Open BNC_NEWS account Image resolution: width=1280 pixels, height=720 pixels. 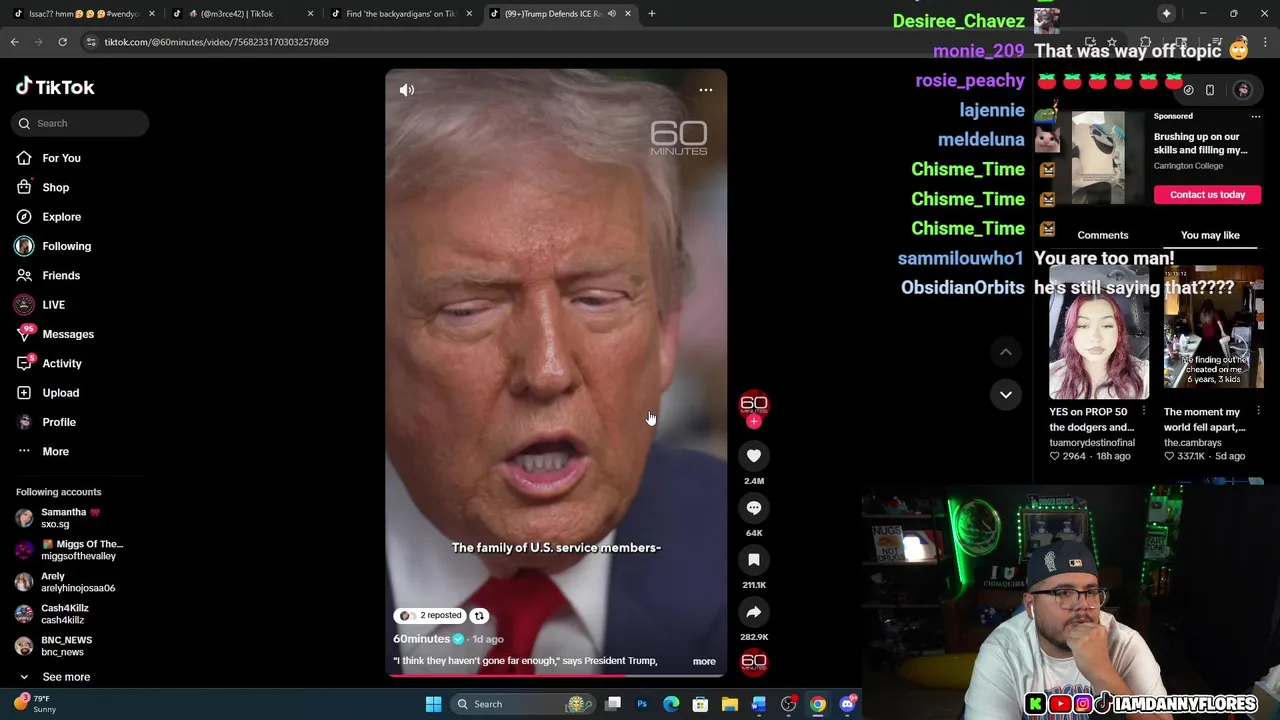pyautogui.click(x=66, y=646)
